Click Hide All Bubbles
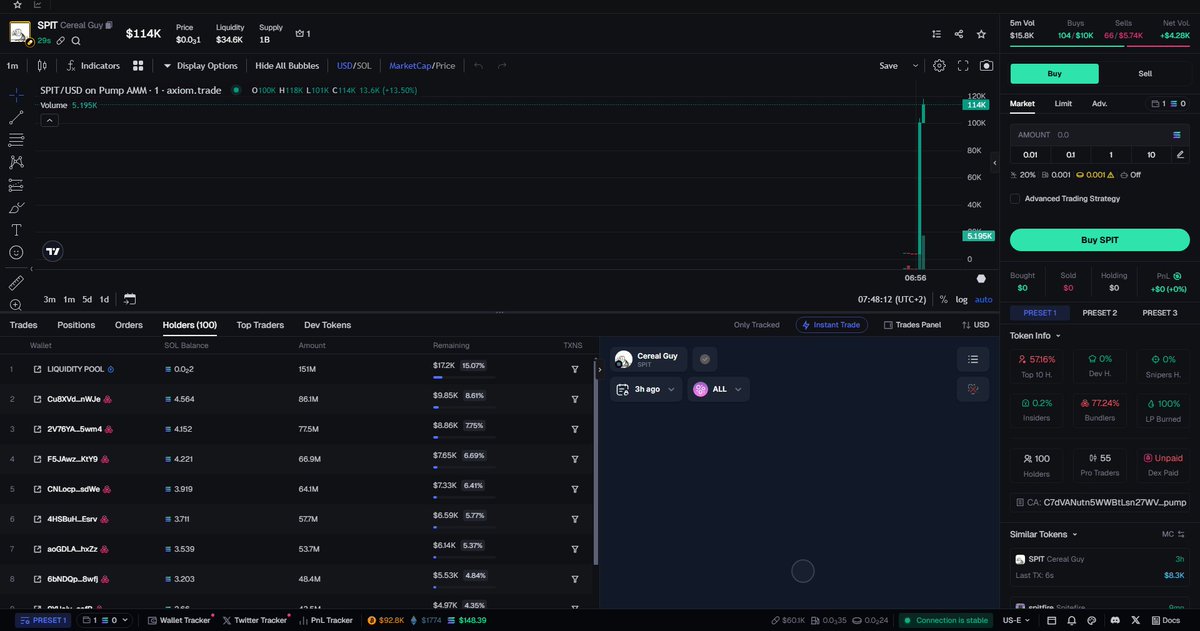The height and width of the screenshot is (631, 1200). pos(287,66)
